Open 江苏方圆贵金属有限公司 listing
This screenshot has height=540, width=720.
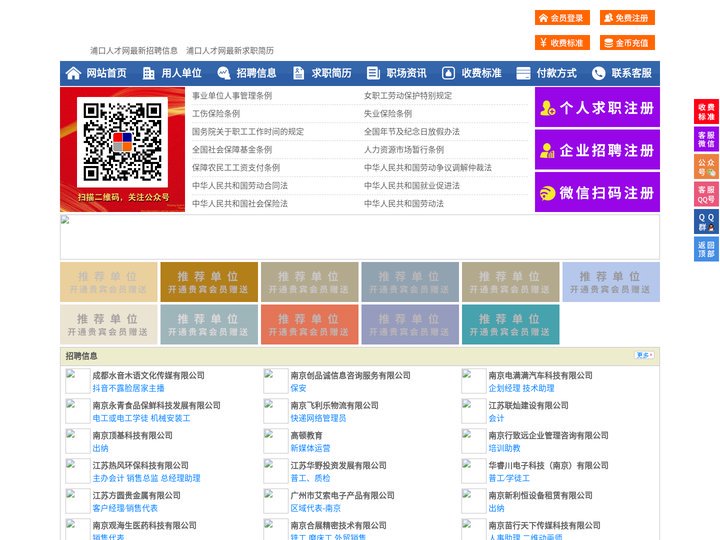tap(136, 495)
